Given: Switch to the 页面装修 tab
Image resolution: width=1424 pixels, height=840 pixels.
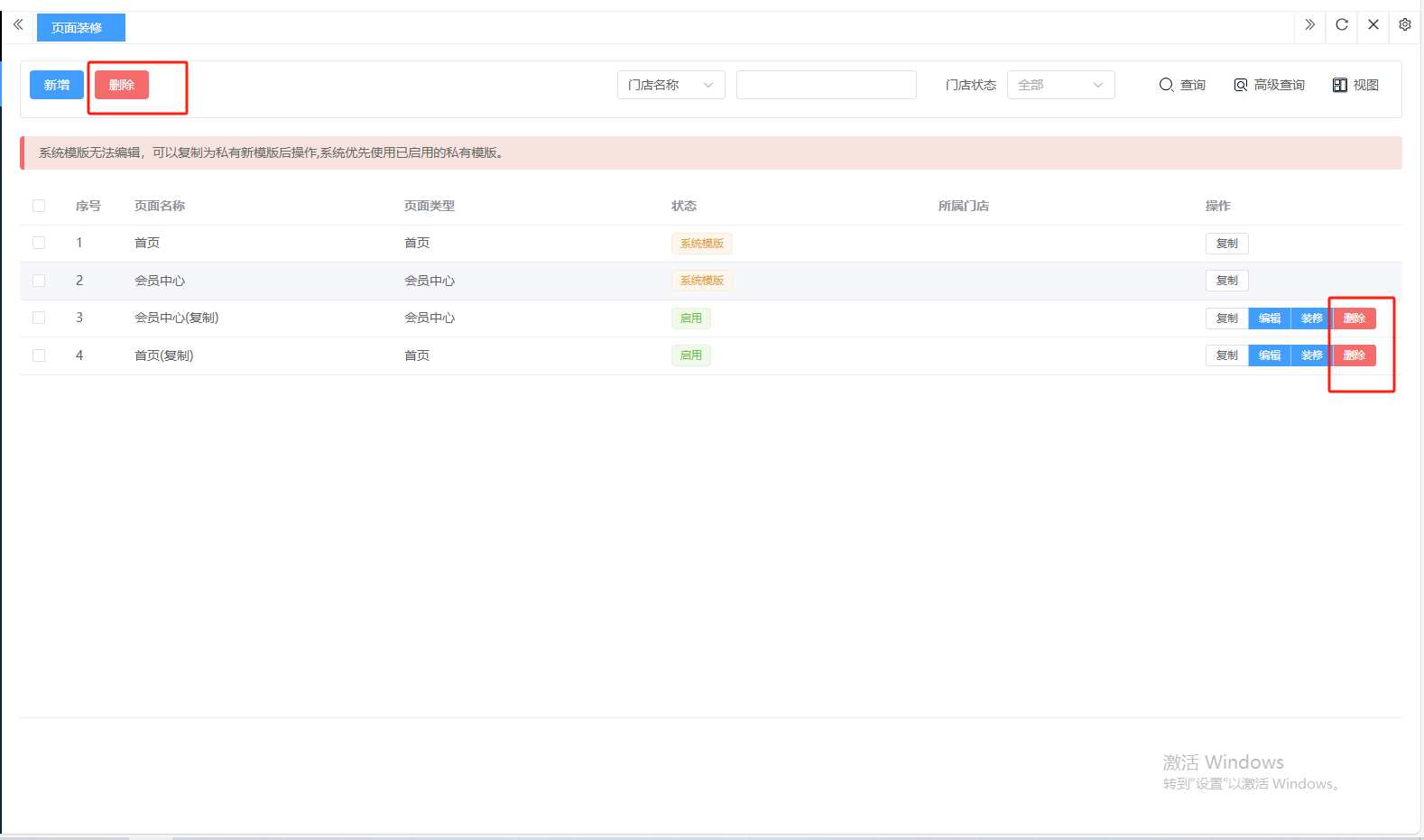Looking at the screenshot, I should click(80, 28).
